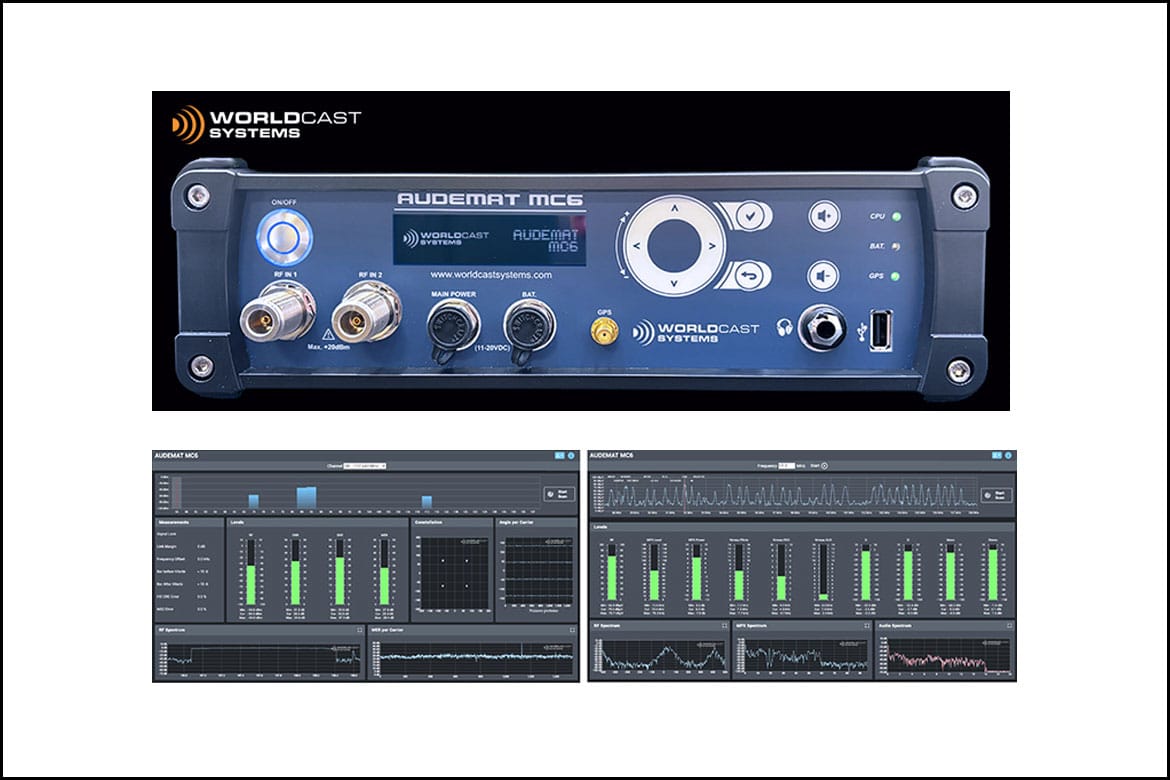Click the device LCD display screen
Image resolution: width=1170 pixels, height=780 pixels.
(489, 240)
